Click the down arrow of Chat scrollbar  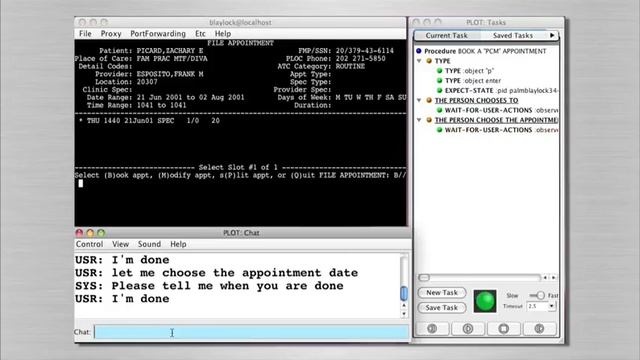click(404, 314)
